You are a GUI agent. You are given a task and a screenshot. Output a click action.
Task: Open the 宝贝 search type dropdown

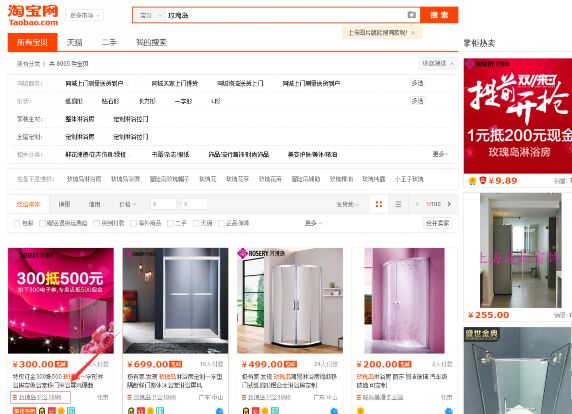pyautogui.click(x=150, y=15)
